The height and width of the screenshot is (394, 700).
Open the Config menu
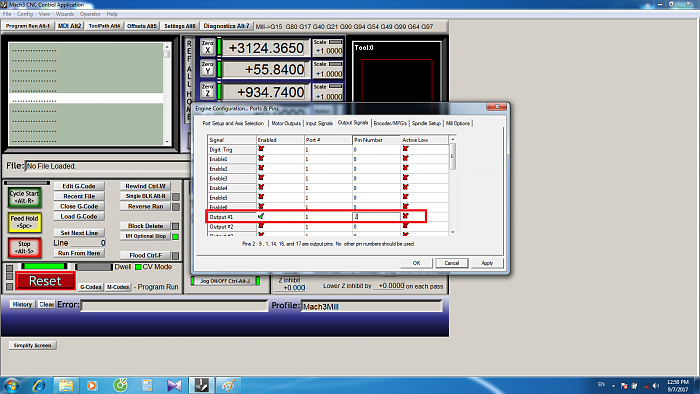tap(25, 14)
